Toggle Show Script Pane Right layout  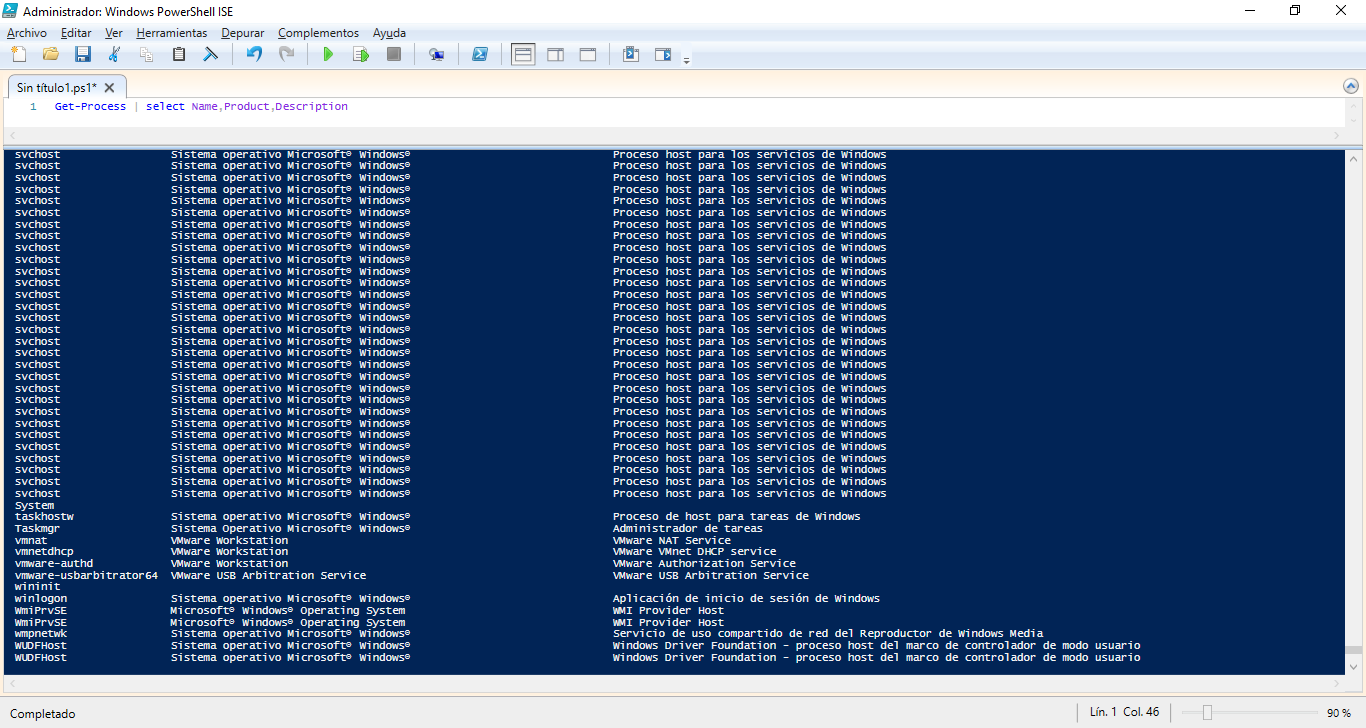(x=555, y=54)
